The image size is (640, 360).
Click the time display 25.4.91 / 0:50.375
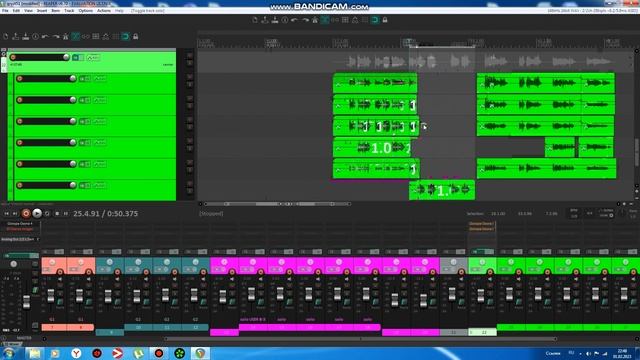(x=105, y=213)
